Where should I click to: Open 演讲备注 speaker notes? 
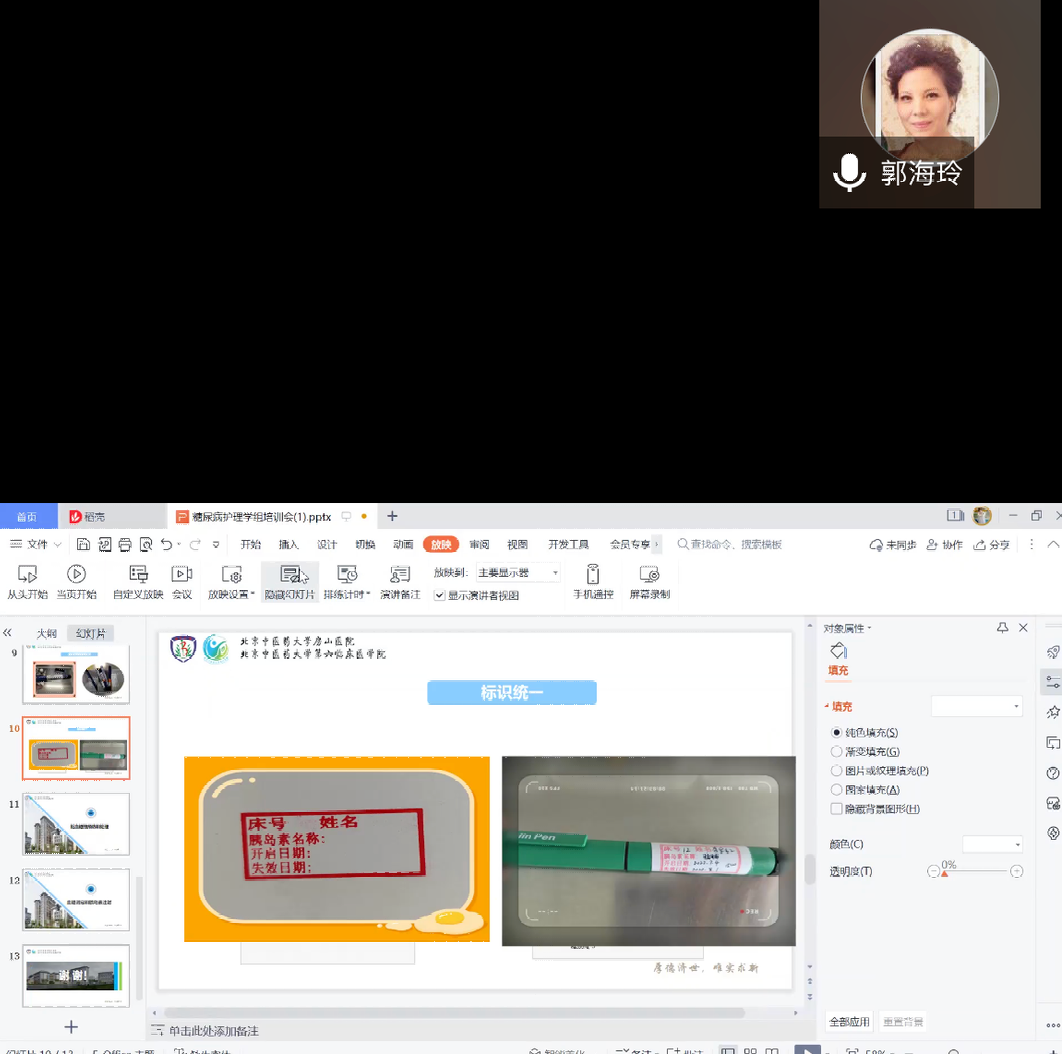pyautogui.click(x=400, y=574)
